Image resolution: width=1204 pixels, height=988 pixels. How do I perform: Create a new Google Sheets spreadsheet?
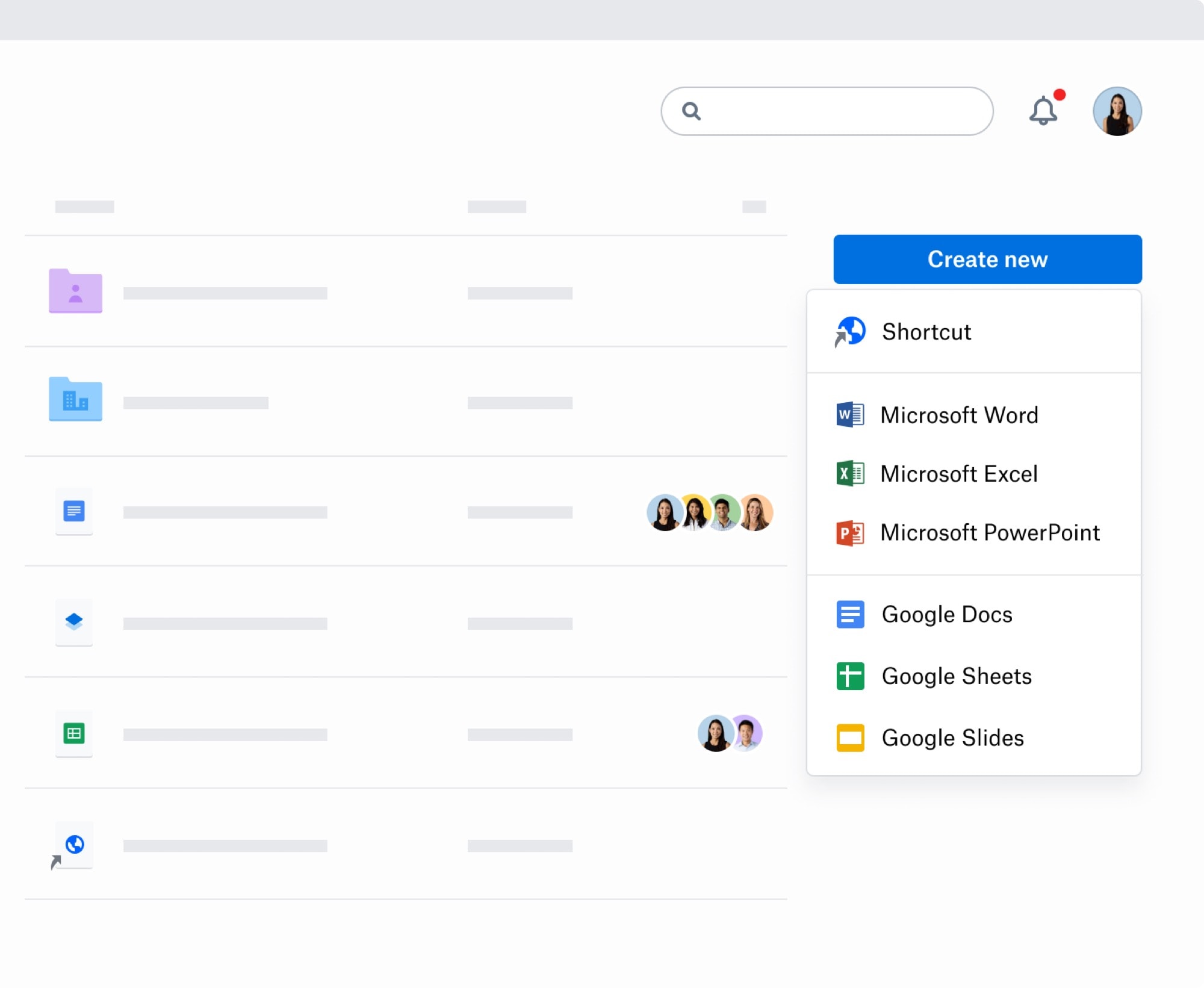(x=956, y=676)
